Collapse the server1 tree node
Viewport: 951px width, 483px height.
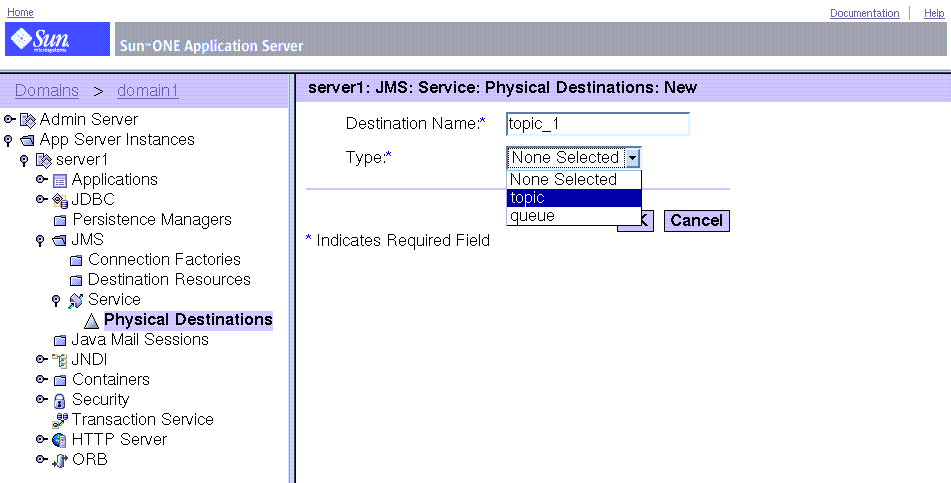(x=24, y=161)
